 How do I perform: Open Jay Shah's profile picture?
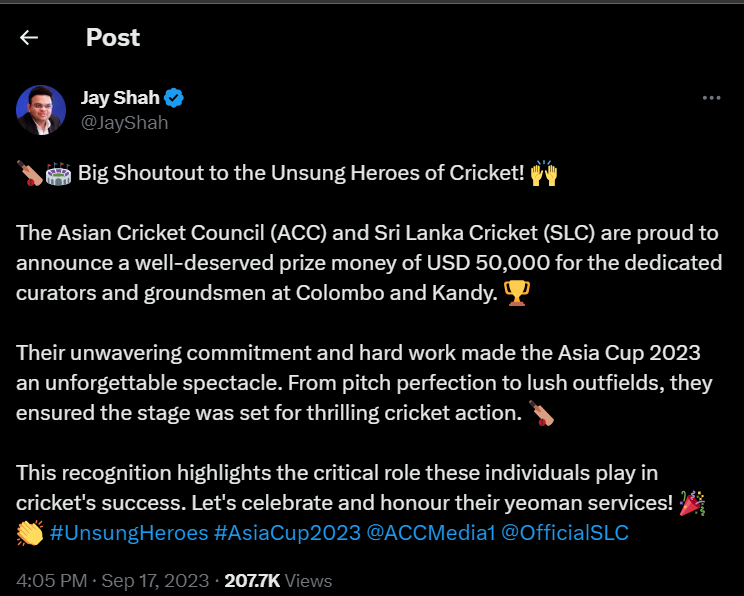[41, 110]
